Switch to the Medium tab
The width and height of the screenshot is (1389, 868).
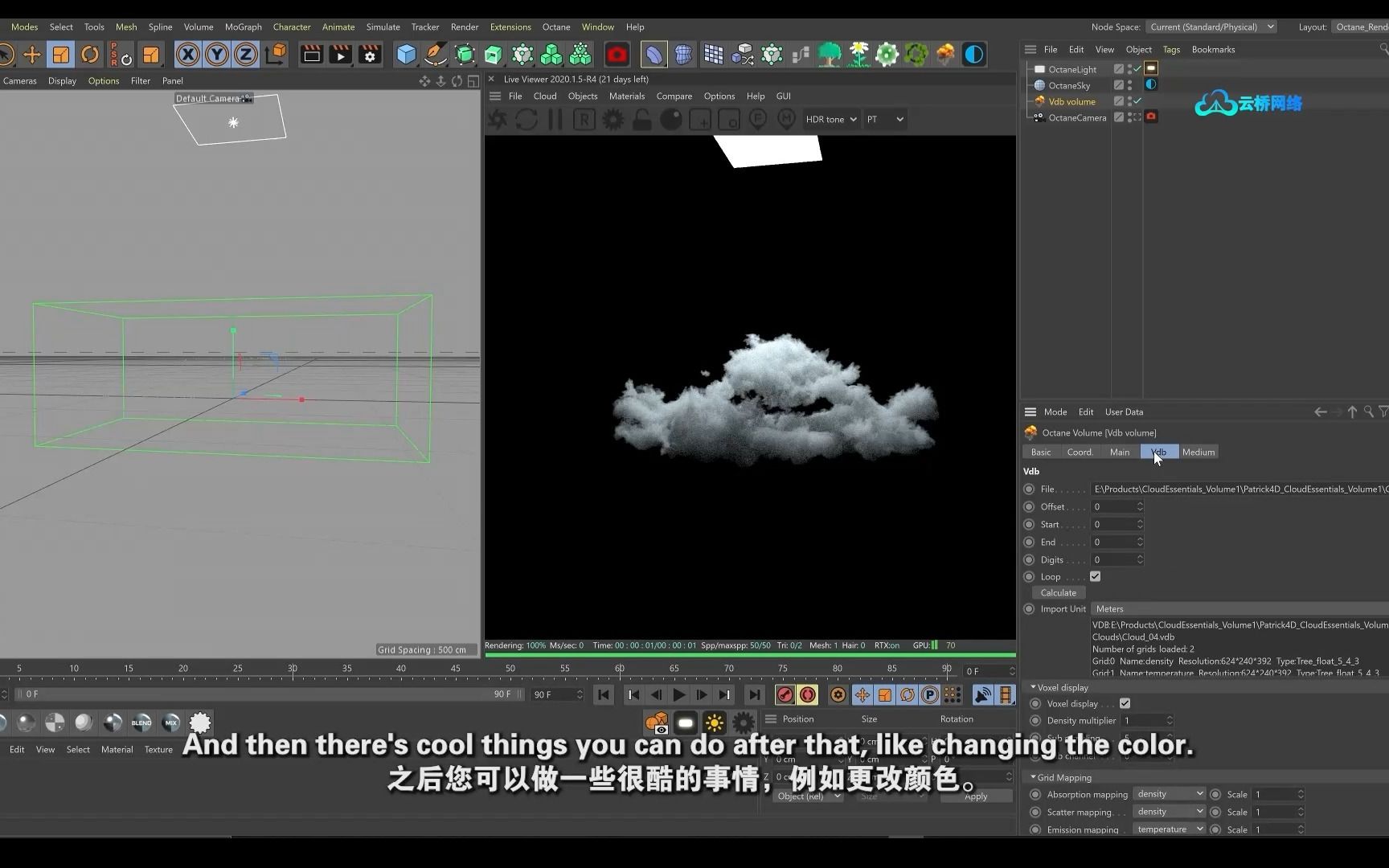pyautogui.click(x=1198, y=452)
